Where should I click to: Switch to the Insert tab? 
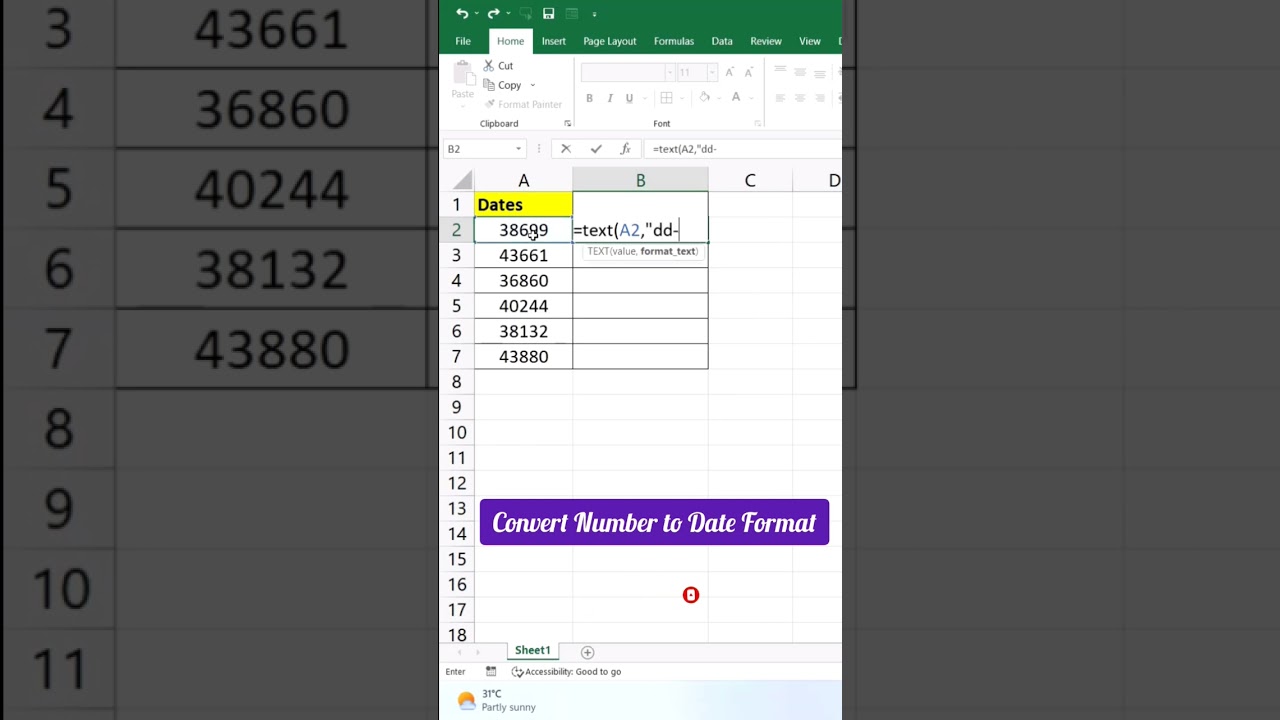pyautogui.click(x=553, y=41)
